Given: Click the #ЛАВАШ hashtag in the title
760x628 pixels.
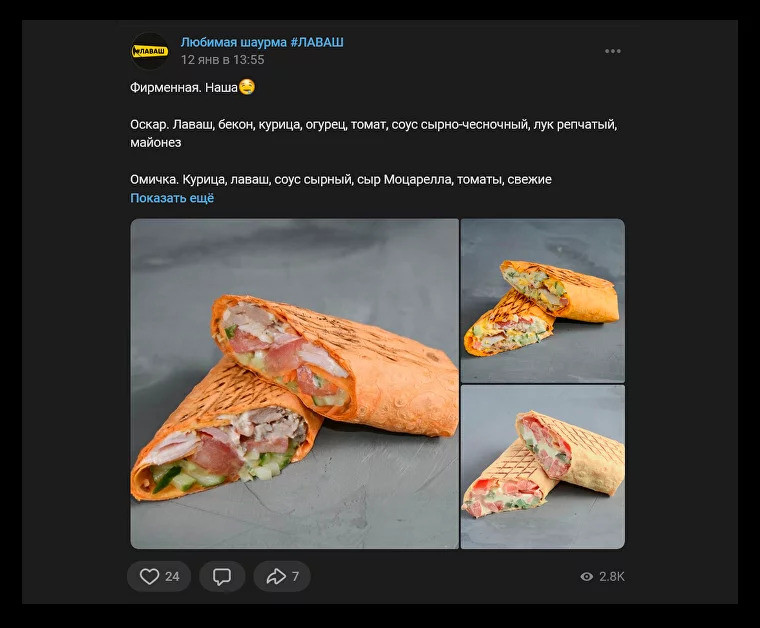Looking at the screenshot, I should tap(317, 42).
